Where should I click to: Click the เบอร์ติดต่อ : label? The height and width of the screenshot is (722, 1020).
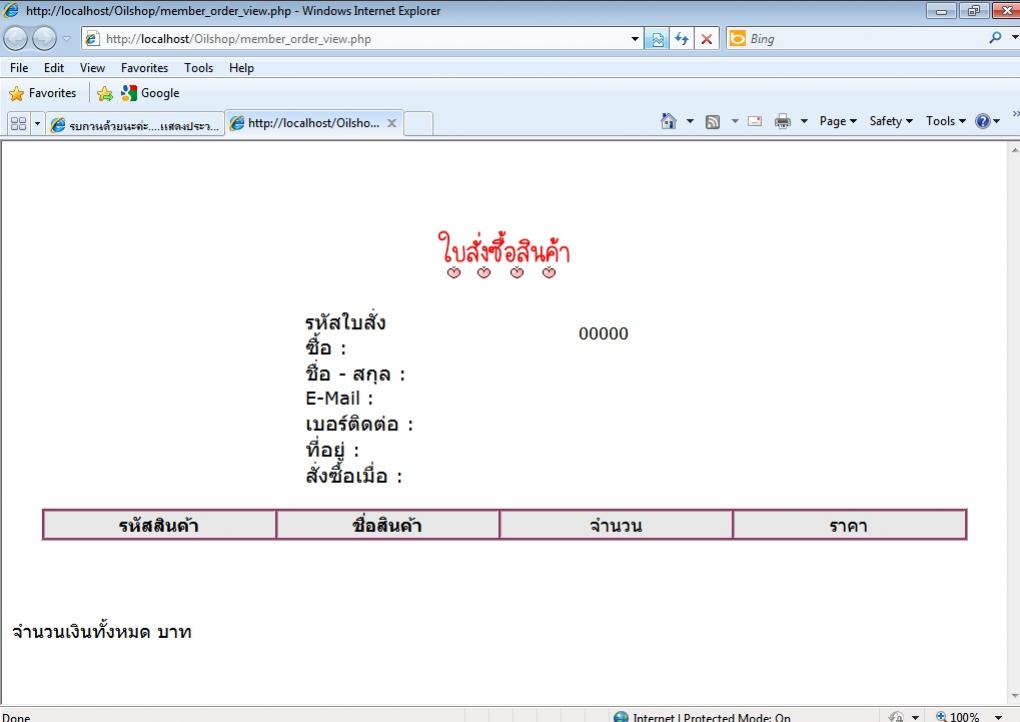pos(359,424)
